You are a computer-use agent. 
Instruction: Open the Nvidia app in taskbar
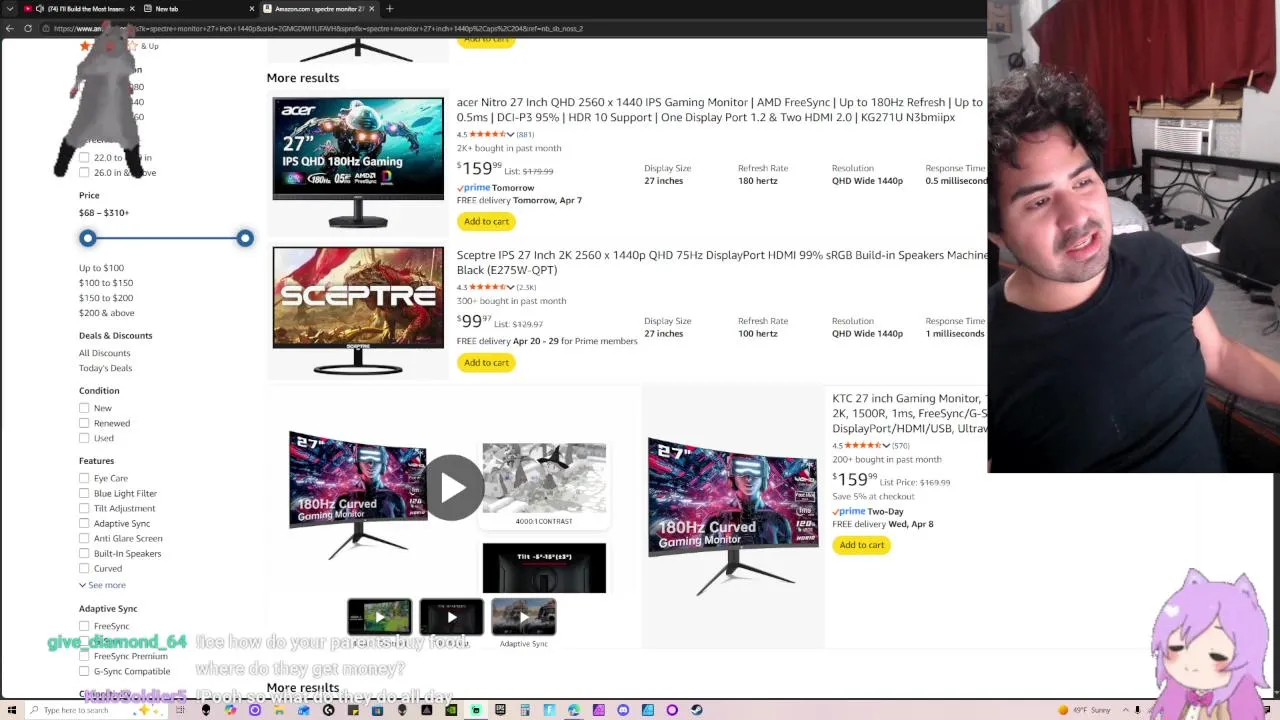coord(451,710)
